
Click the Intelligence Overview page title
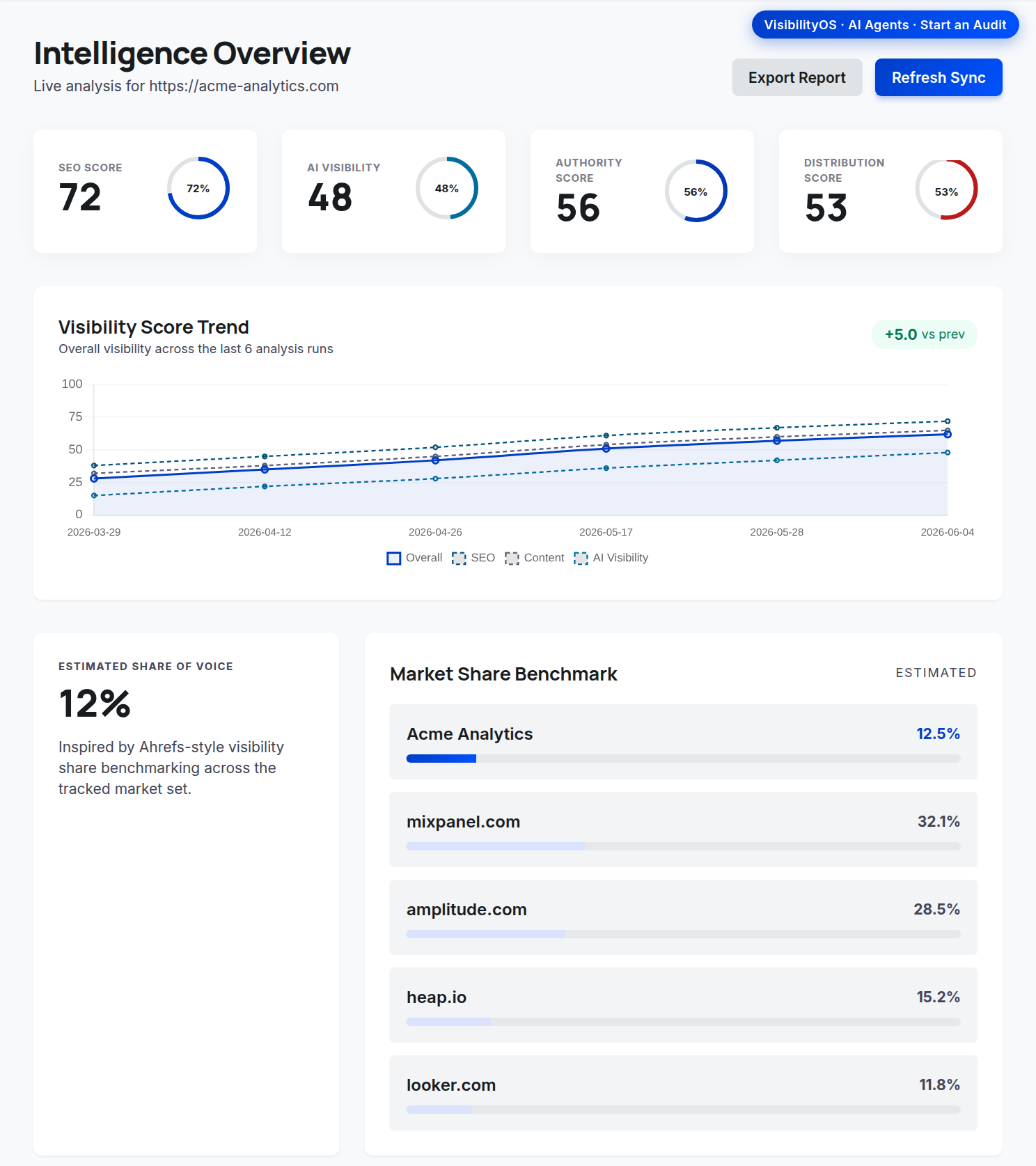(192, 53)
